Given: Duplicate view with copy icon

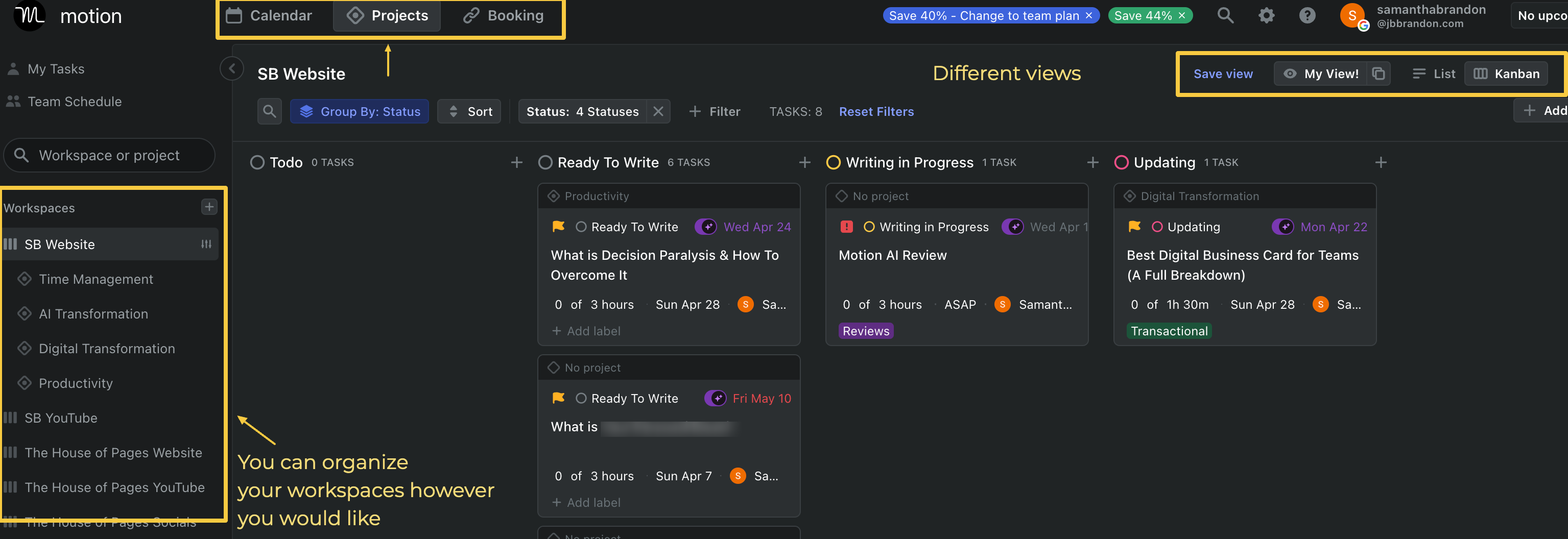Looking at the screenshot, I should pos(1378,73).
